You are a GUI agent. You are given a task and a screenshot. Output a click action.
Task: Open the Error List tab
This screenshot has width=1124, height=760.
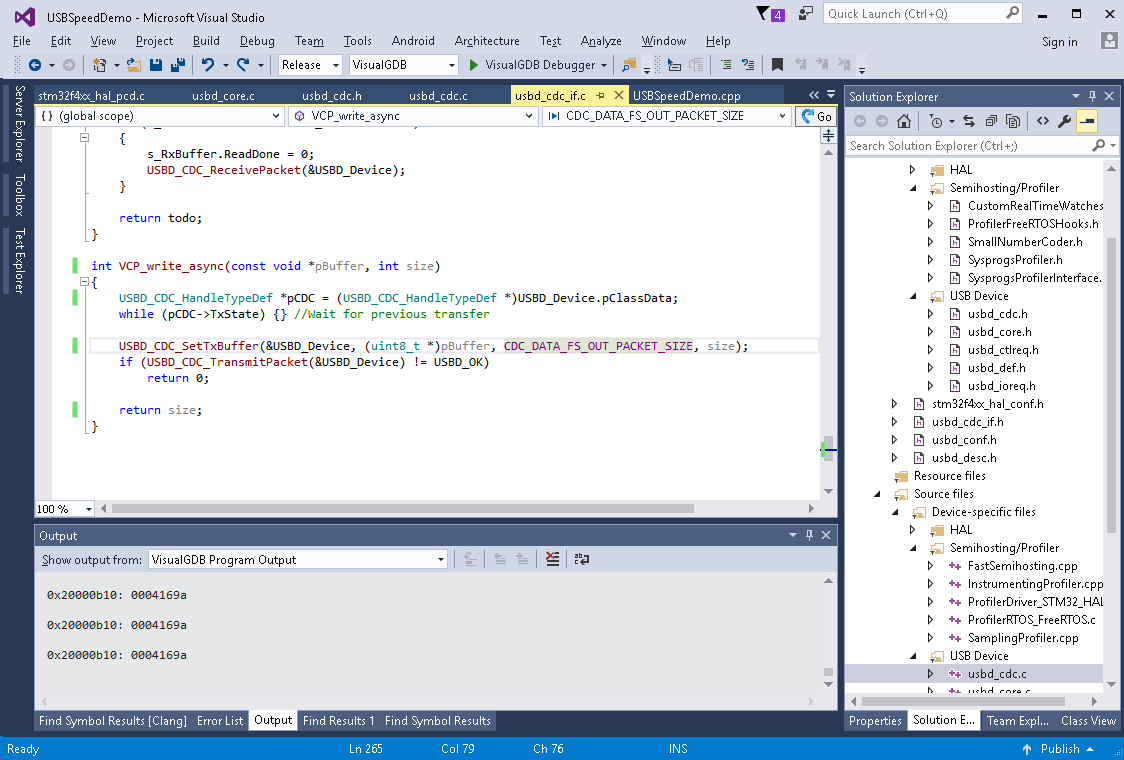(220, 721)
